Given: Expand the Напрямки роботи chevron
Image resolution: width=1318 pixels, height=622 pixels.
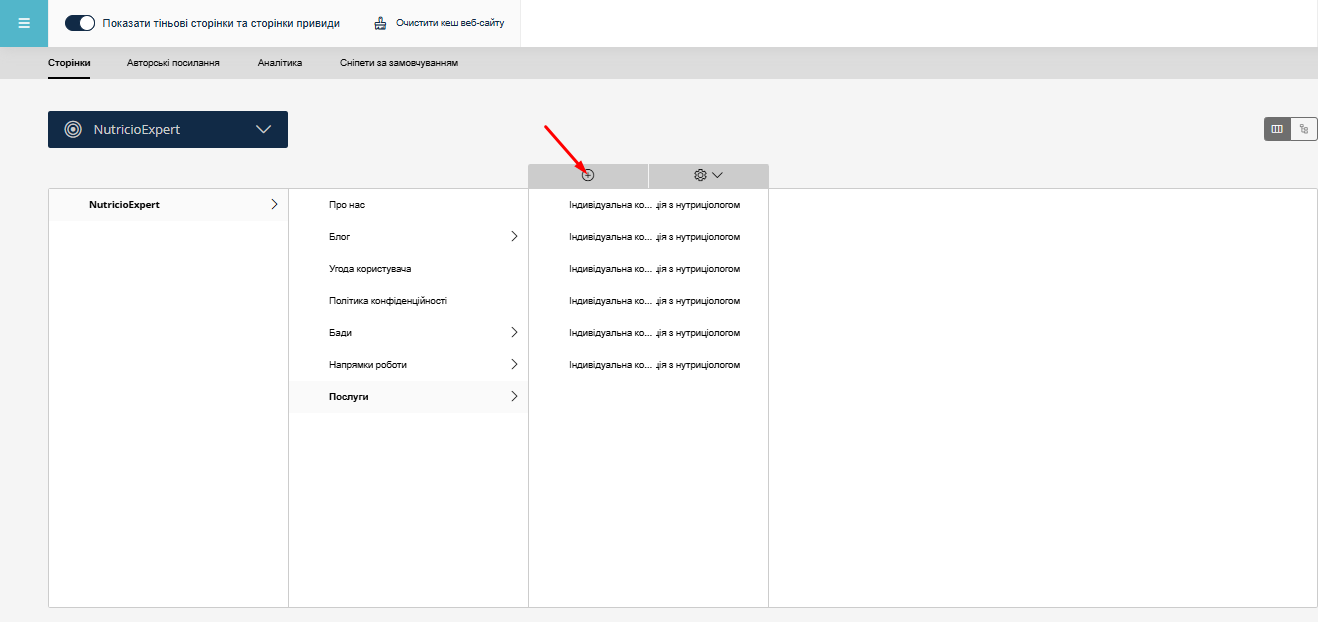Looking at the screenshot, I should [514, 365].
